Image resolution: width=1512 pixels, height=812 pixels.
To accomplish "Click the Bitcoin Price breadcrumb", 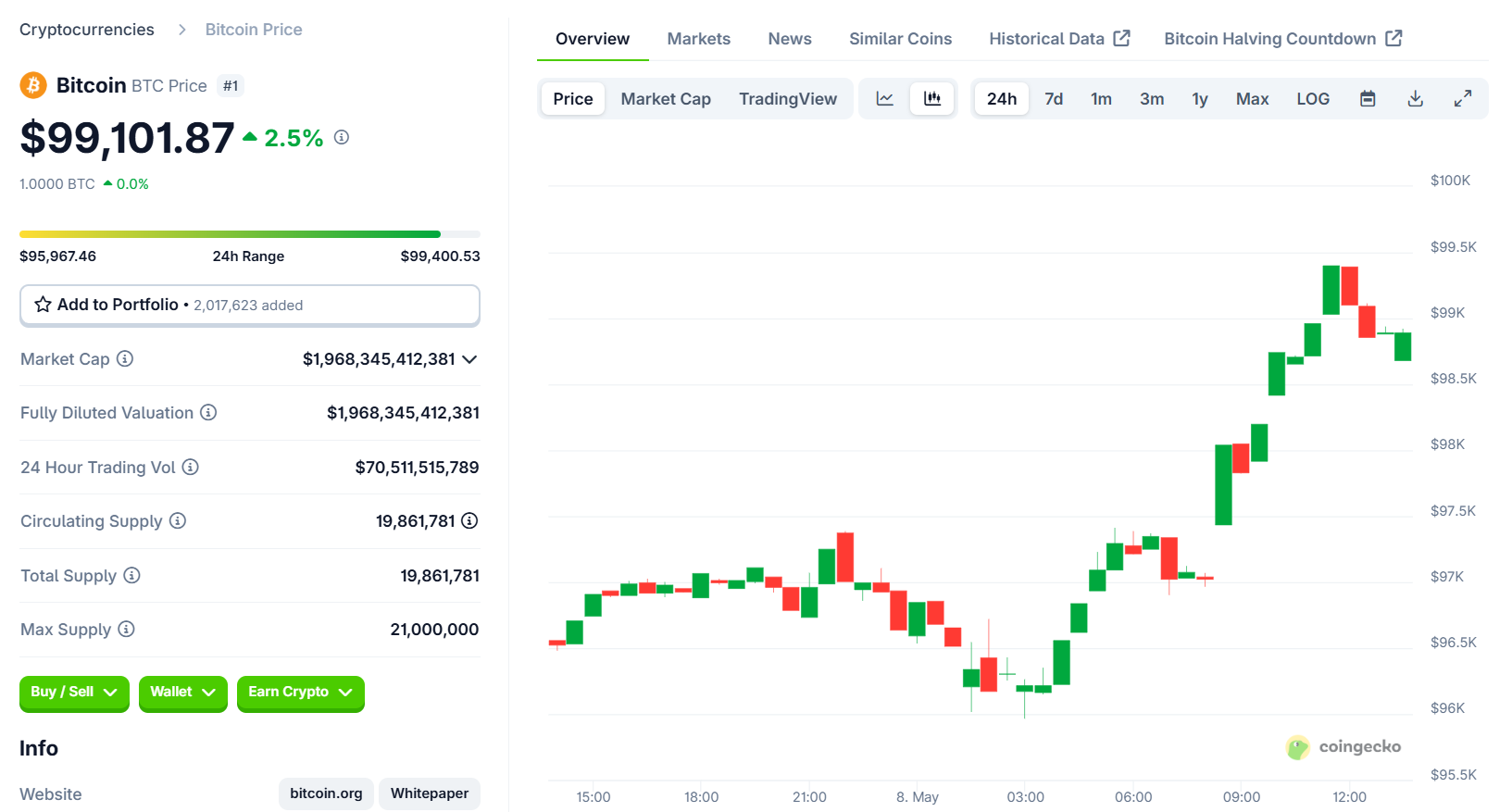I will 254,30.
